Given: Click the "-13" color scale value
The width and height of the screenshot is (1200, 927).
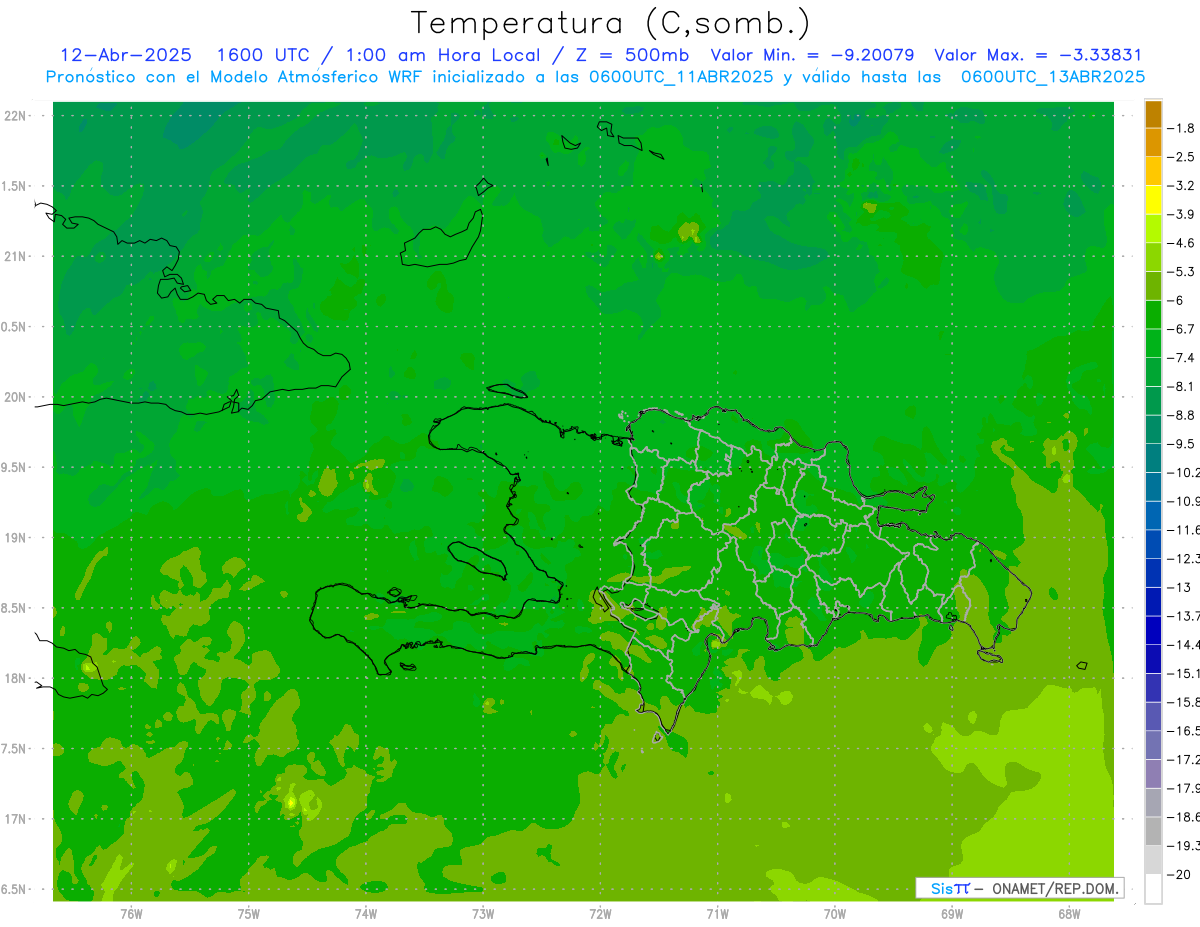Looking at the screenshot, I should click(x=1181, y=587).
